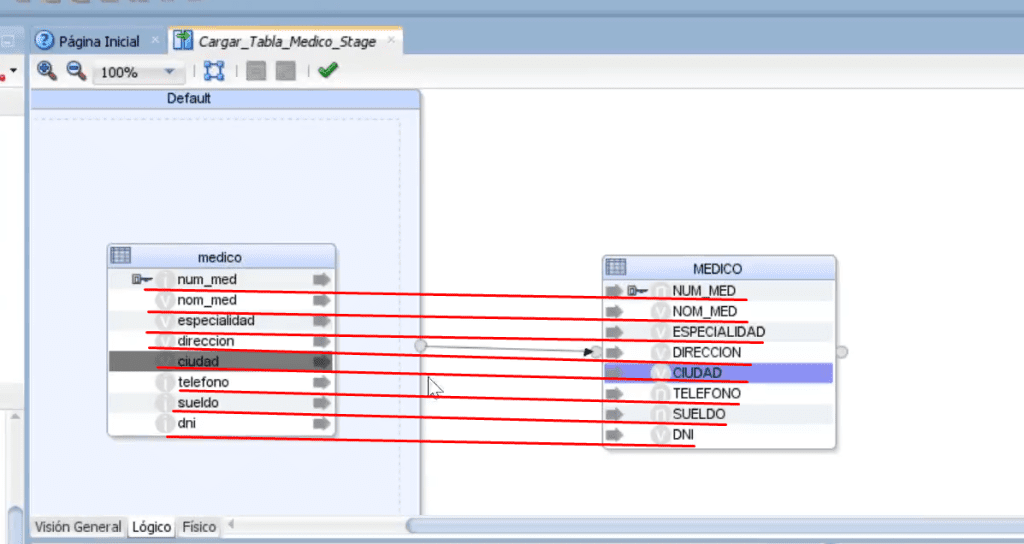The height and width of the screenshot is (544, 1024).
Task: Select the ESPECIALIDAD column in MEDICO
Action: point(718,332)
